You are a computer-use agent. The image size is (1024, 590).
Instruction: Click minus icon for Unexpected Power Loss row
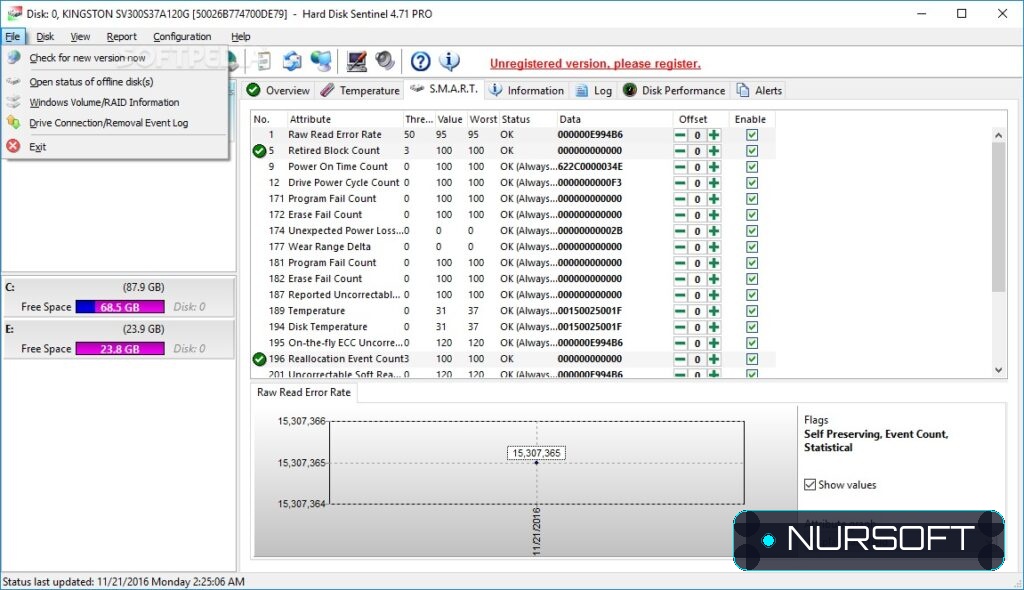pyautogui.click(x=680, y=231)
